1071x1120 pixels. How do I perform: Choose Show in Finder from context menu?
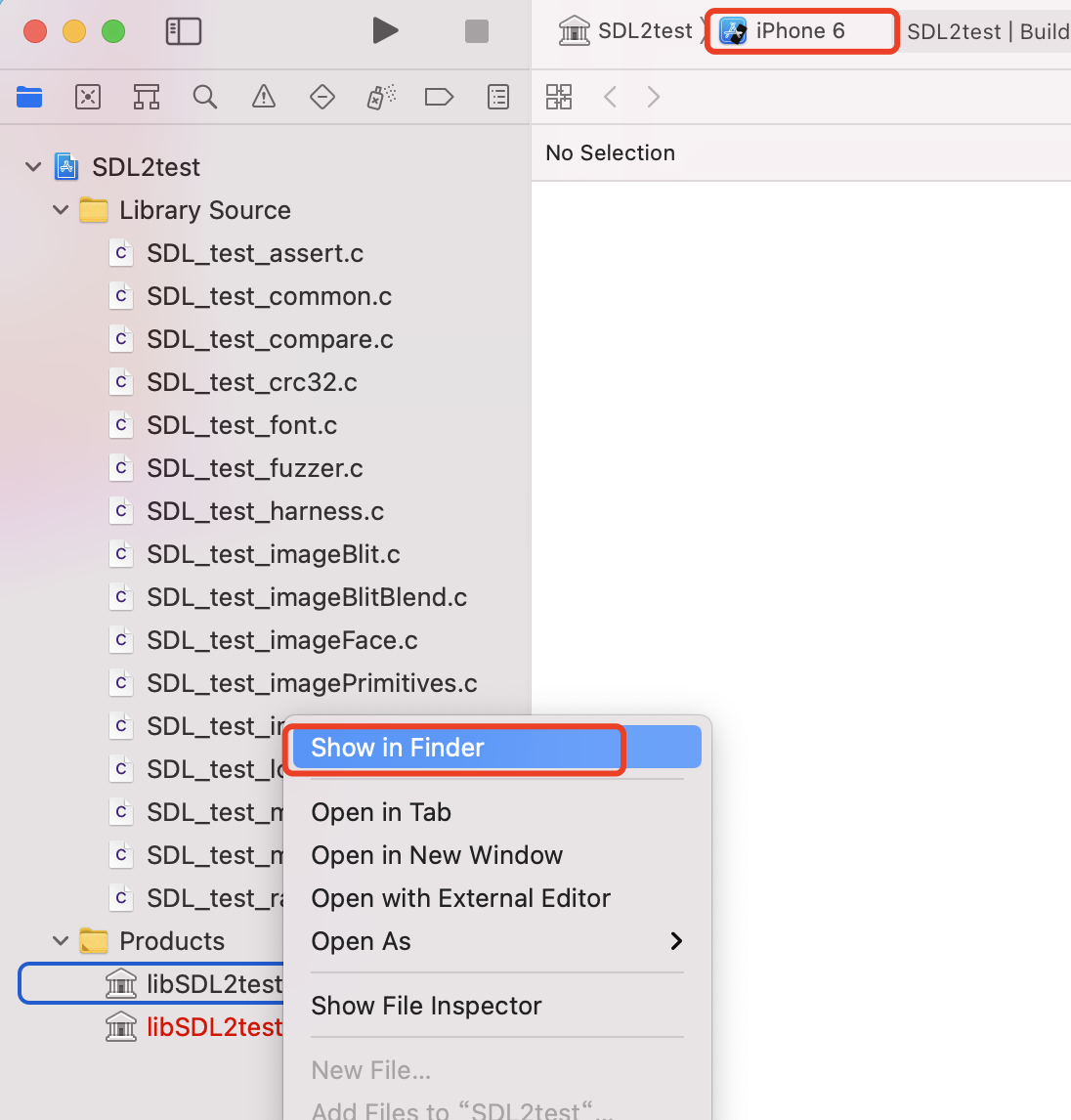click(x=497, y=747)
